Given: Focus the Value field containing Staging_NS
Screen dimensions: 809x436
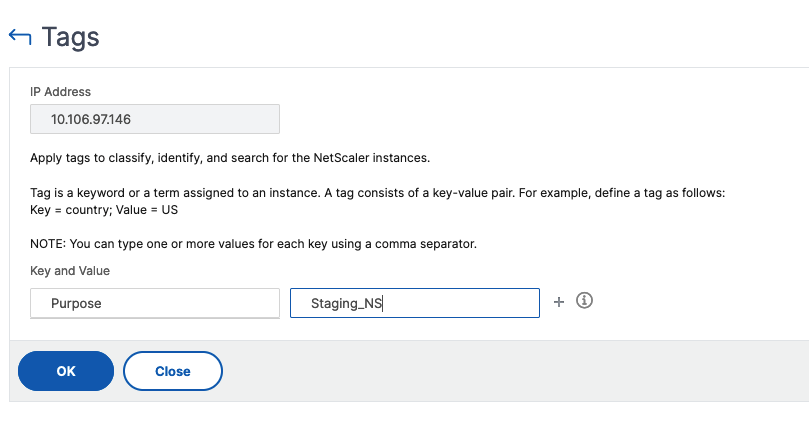Looking at the screenshot, I should click(415, 303).
